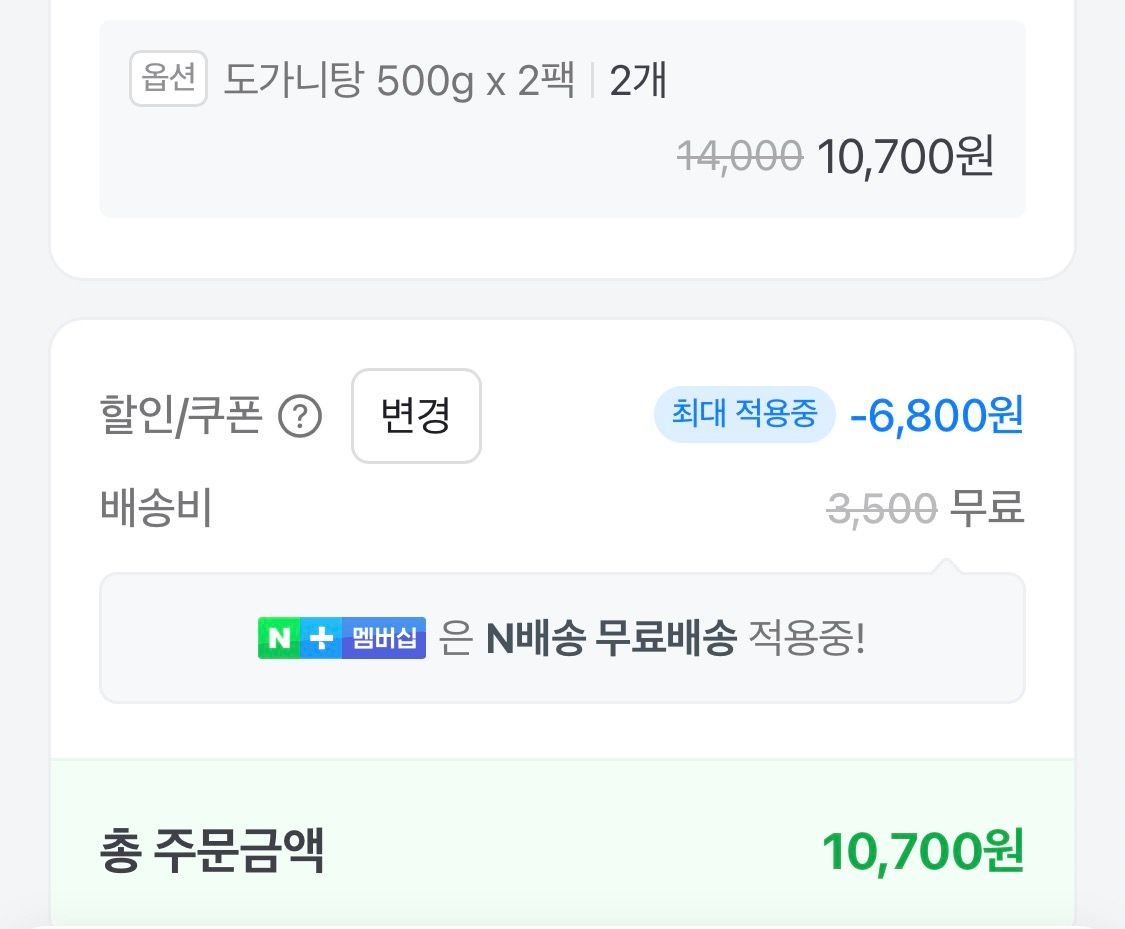The height and width of the screenshot is (929, 1125).
Task: Click the -6,800원 discount amount
Action: click(936, 415)
